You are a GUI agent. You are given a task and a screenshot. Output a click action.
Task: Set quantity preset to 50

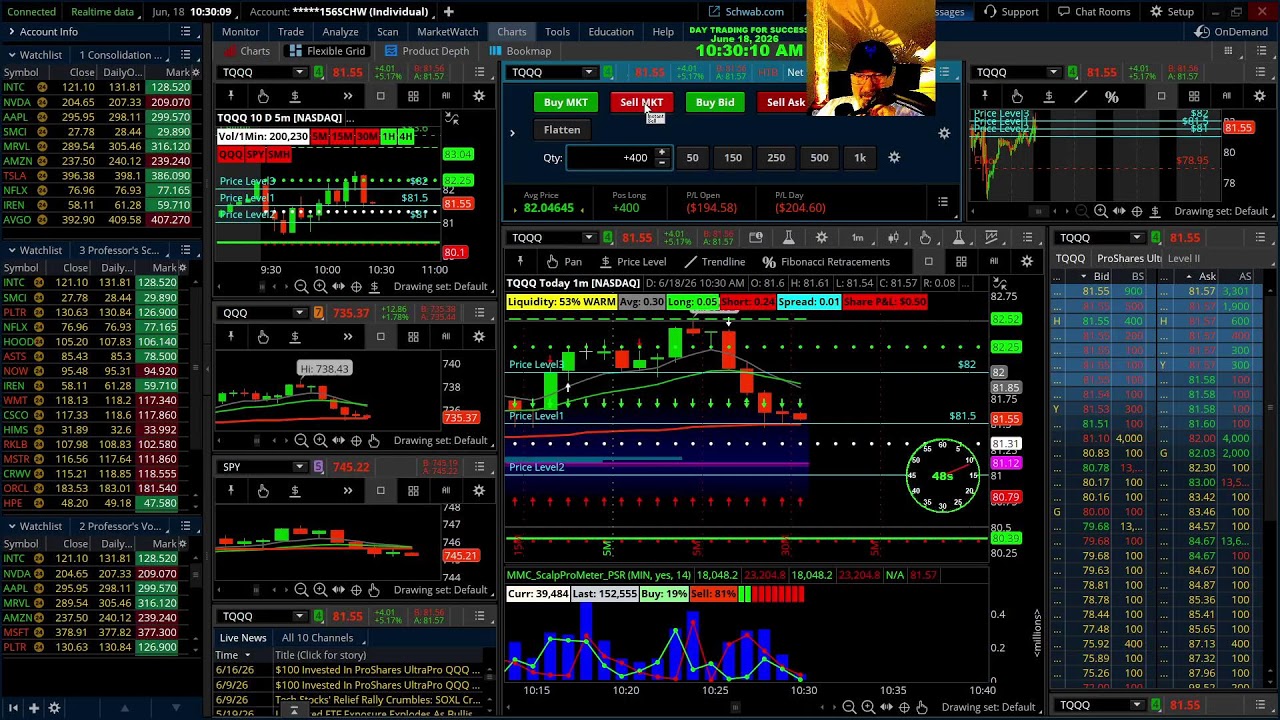(692, 158)
